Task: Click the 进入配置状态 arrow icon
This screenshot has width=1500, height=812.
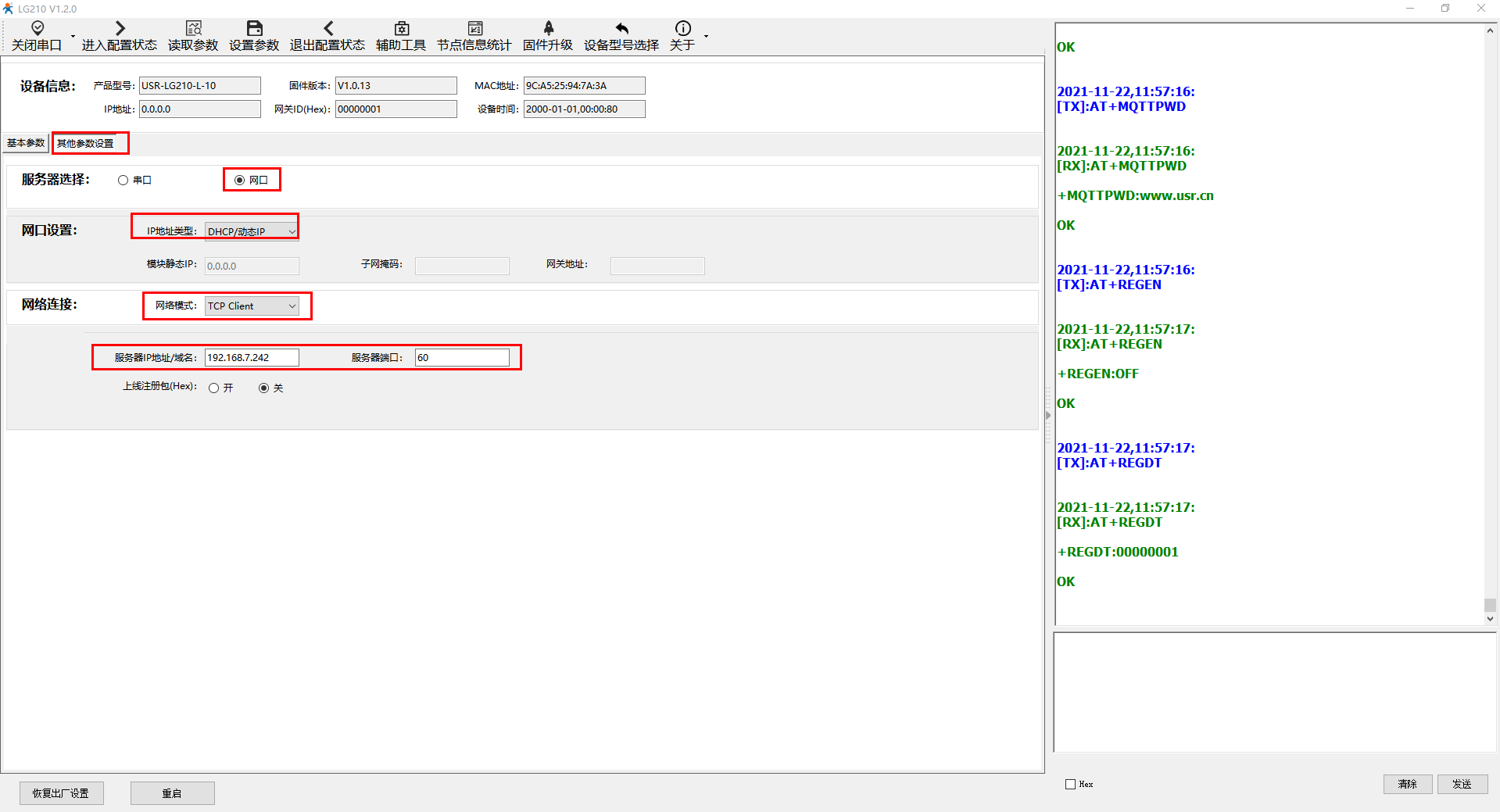Action: [x=120, y=29]
